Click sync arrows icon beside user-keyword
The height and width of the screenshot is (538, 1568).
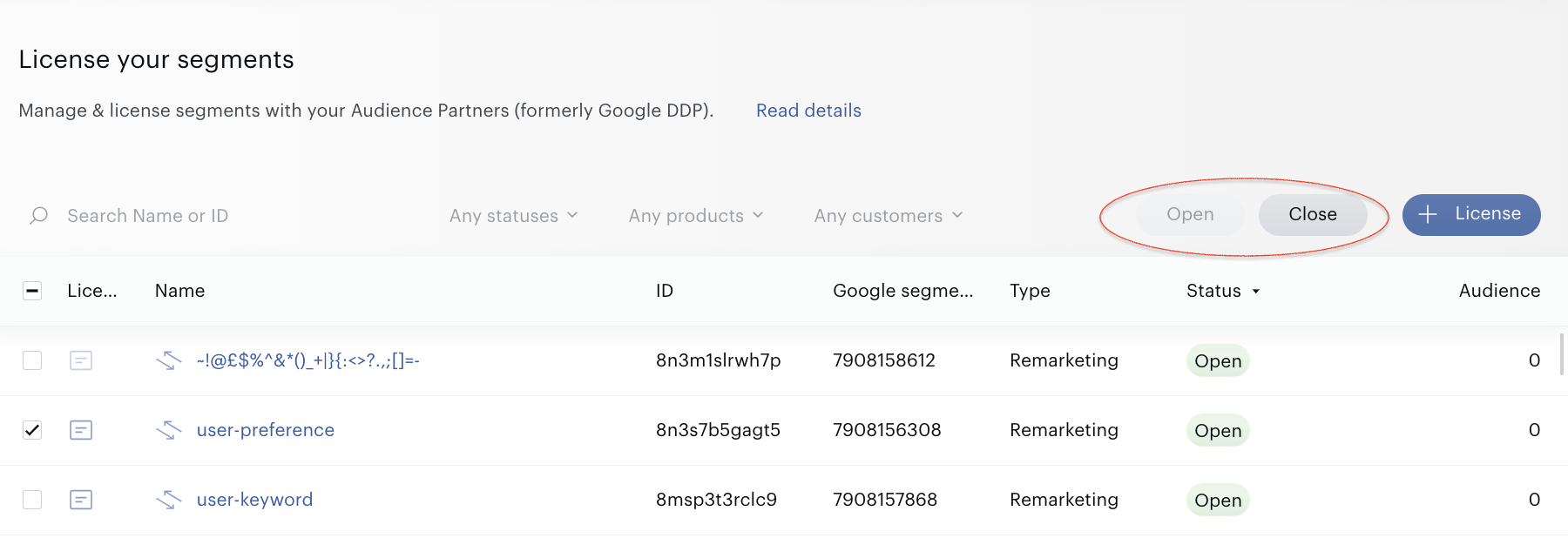pyautogui.click(x=168, y=500)
